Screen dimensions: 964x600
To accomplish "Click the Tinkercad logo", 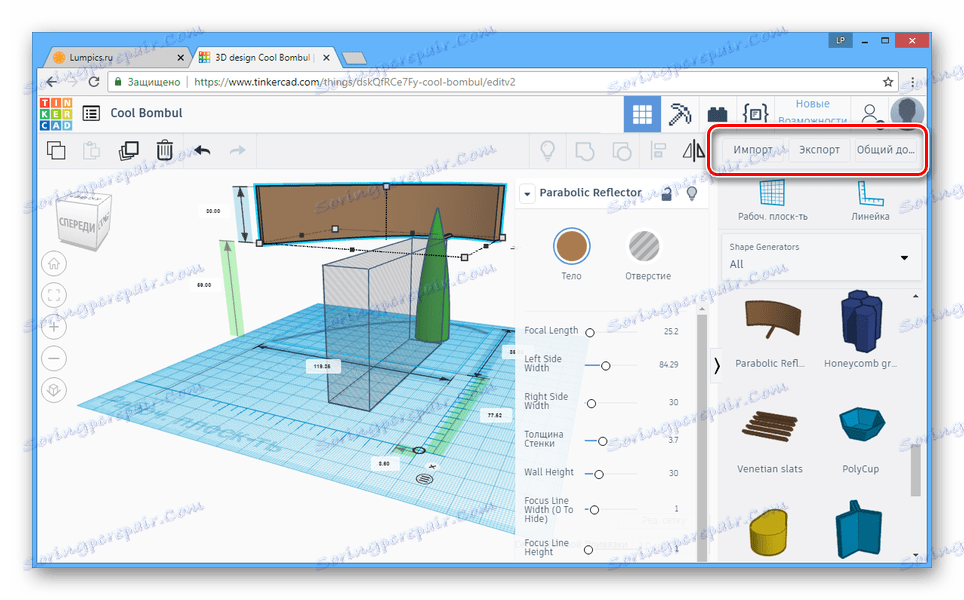I will click(x=56, y=114).
